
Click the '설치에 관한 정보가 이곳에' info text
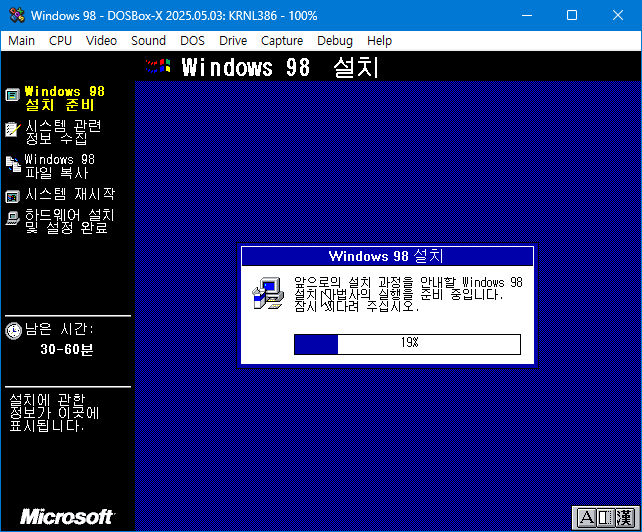coord(54,412)
